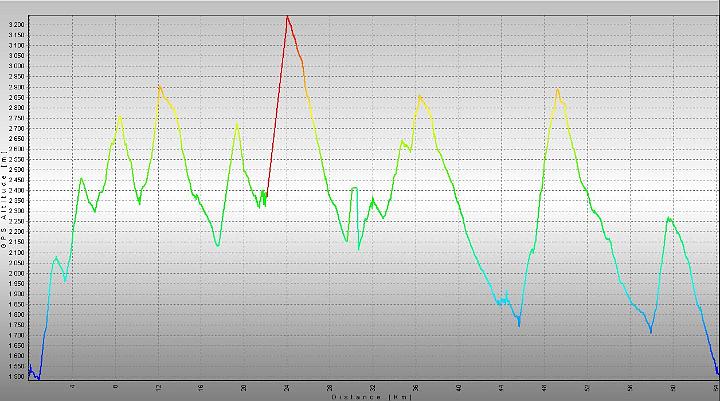Click the "GPS Altitude [m]" axis title
The height and width of the screenshot is (401, 720).
point(5,200)
